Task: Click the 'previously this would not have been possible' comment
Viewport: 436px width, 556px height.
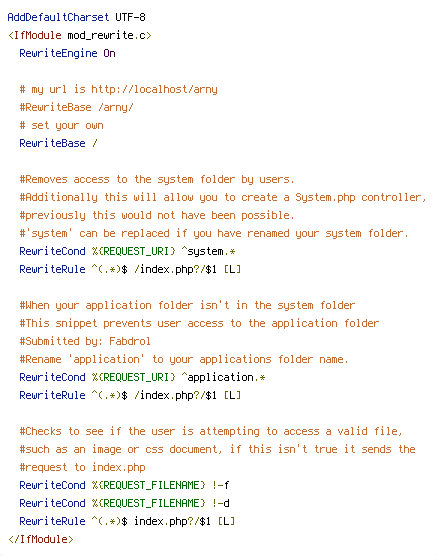Action: click(157, 215)
